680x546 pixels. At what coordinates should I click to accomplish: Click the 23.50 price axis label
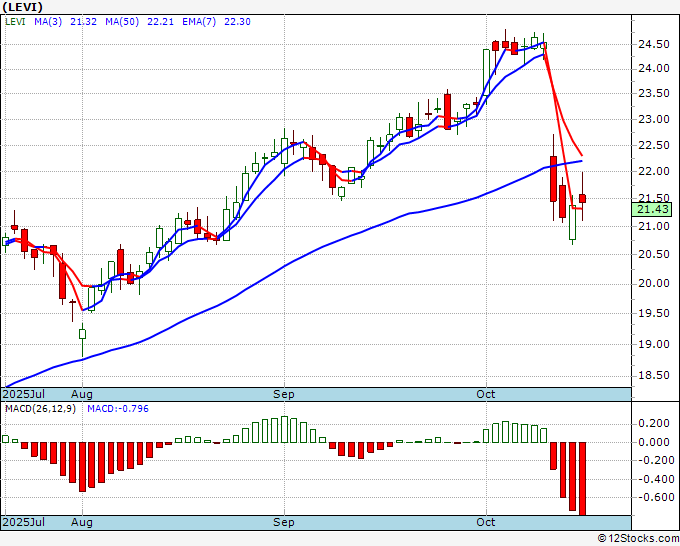click(x=654, y=94)
